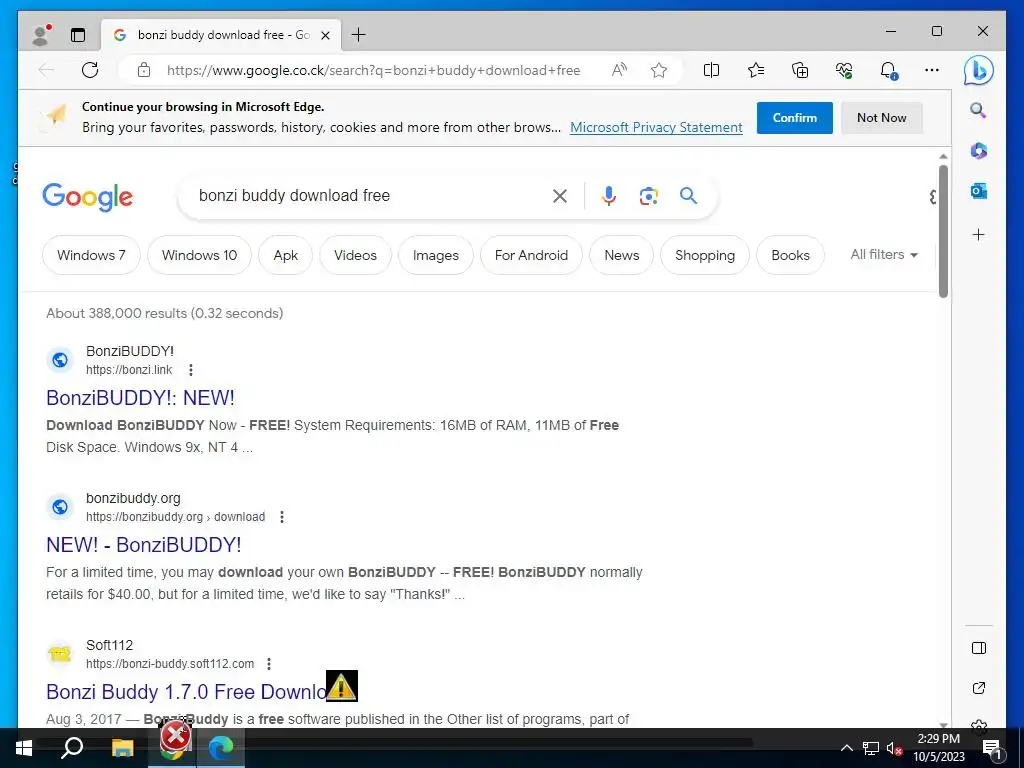Open Browser essentials heart icon
This screenshot has width=1024, height=768.
[x=844, y=70]
